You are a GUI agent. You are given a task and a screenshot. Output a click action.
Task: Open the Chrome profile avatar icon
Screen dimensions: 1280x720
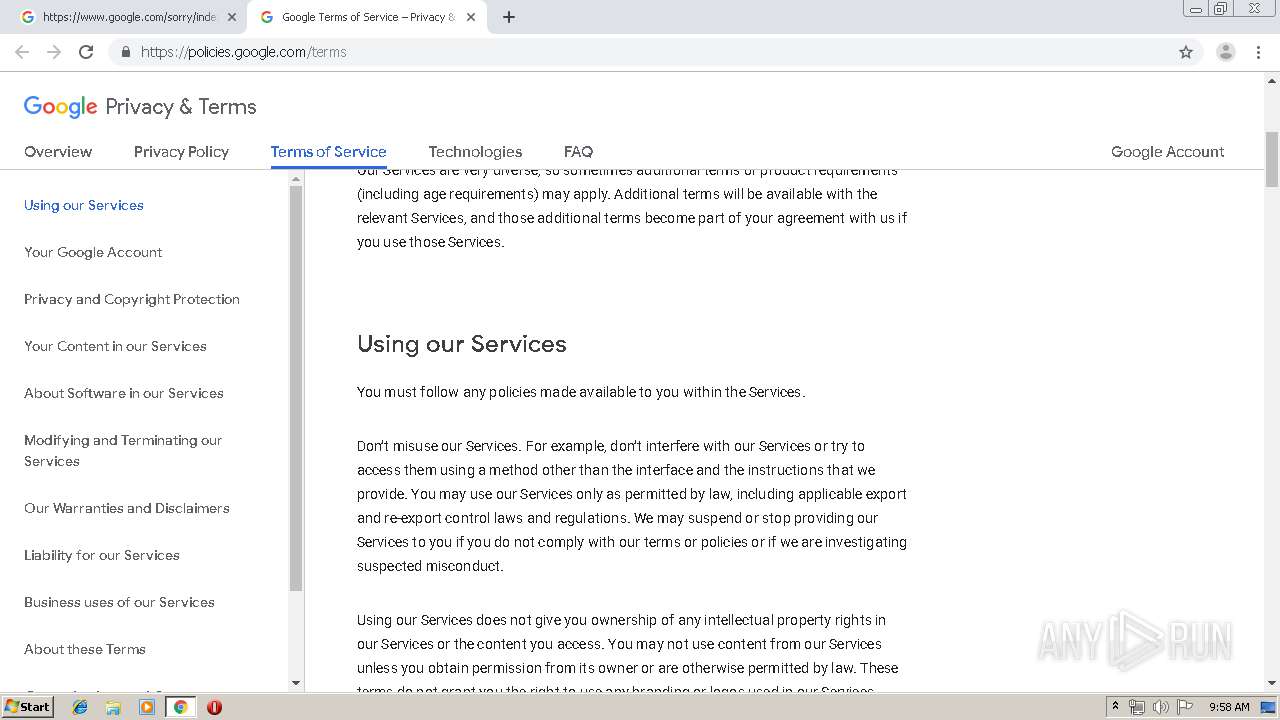(1226, 52)
